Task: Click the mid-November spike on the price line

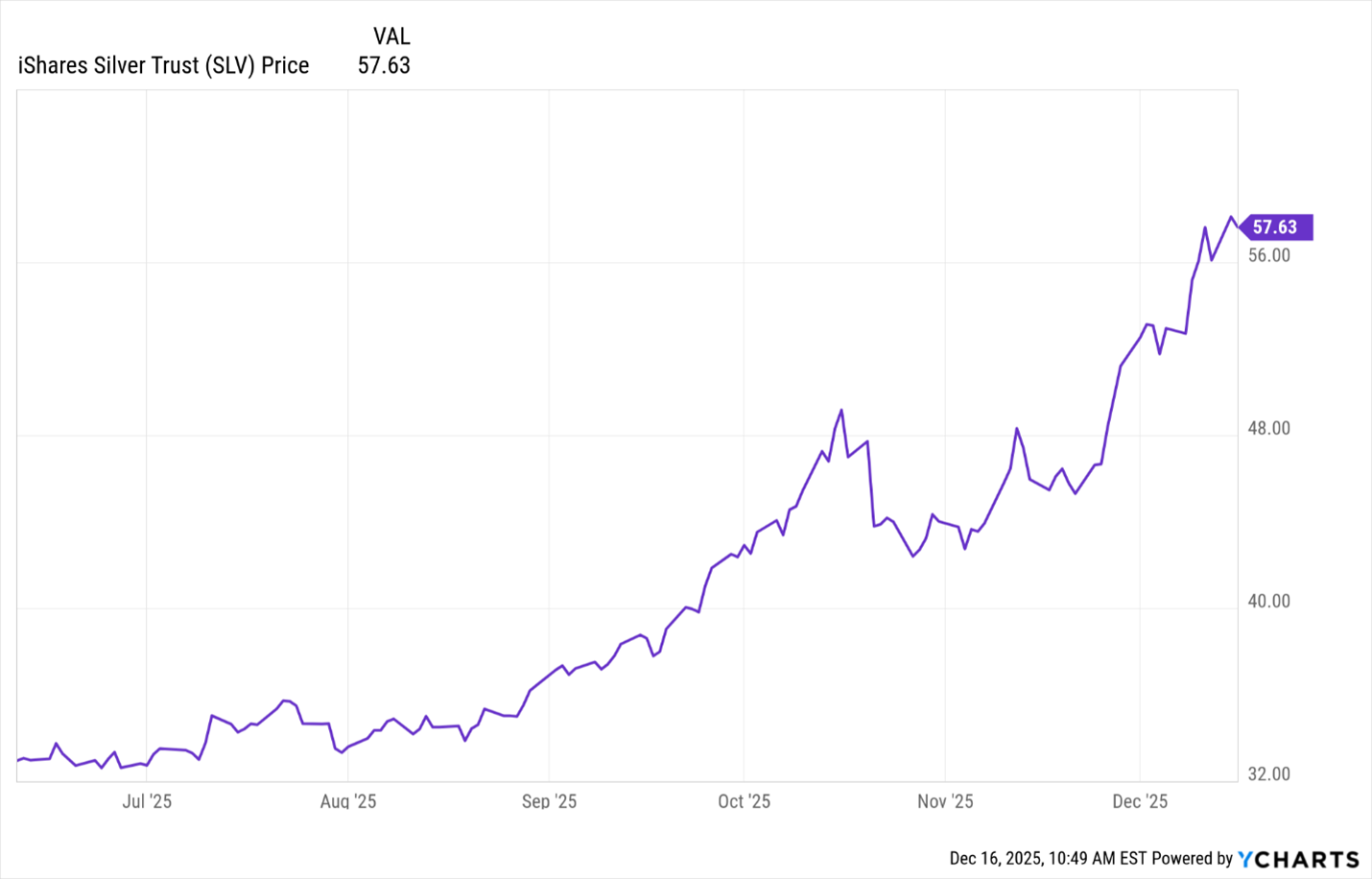Action: (x=1017, y=429)
